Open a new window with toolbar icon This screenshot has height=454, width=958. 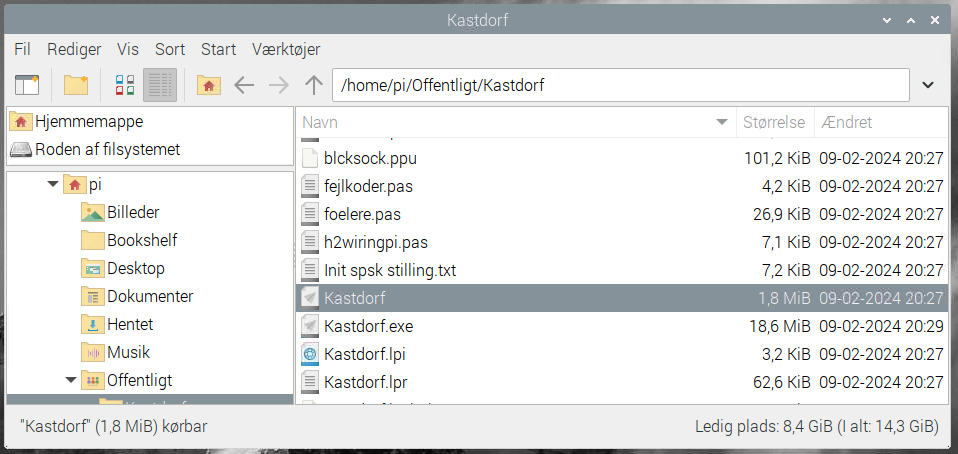point(26,85)
